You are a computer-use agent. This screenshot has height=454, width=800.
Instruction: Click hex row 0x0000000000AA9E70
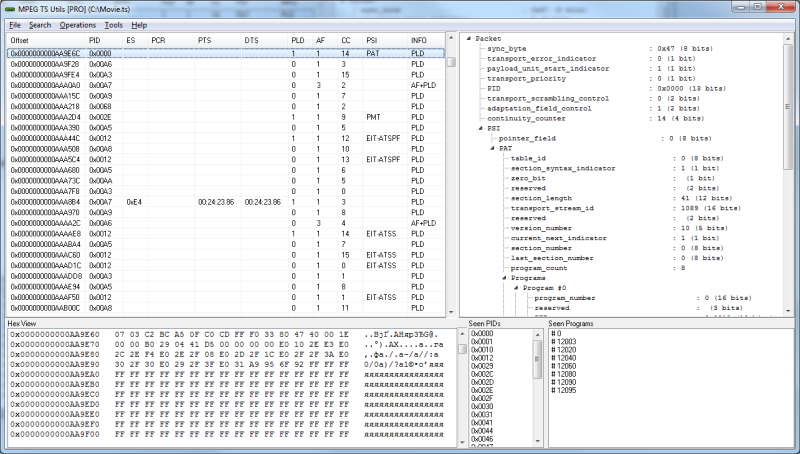227,344
